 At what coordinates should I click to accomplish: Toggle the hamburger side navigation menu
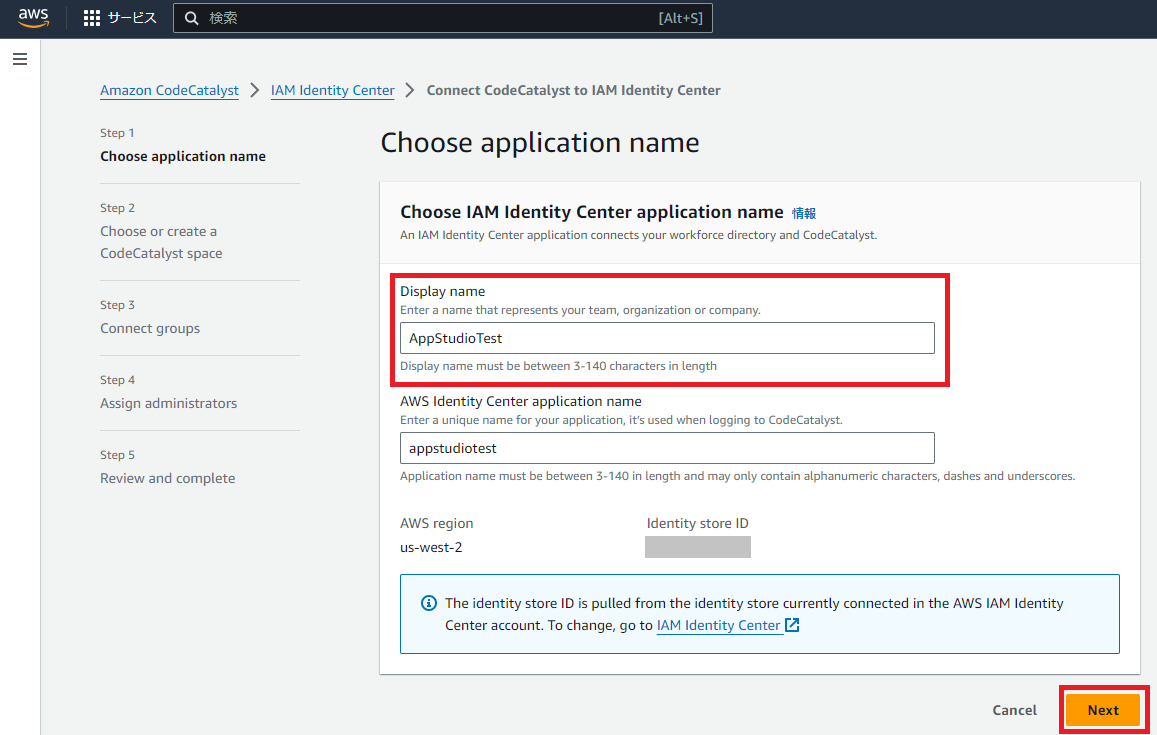tap(20, 59)
